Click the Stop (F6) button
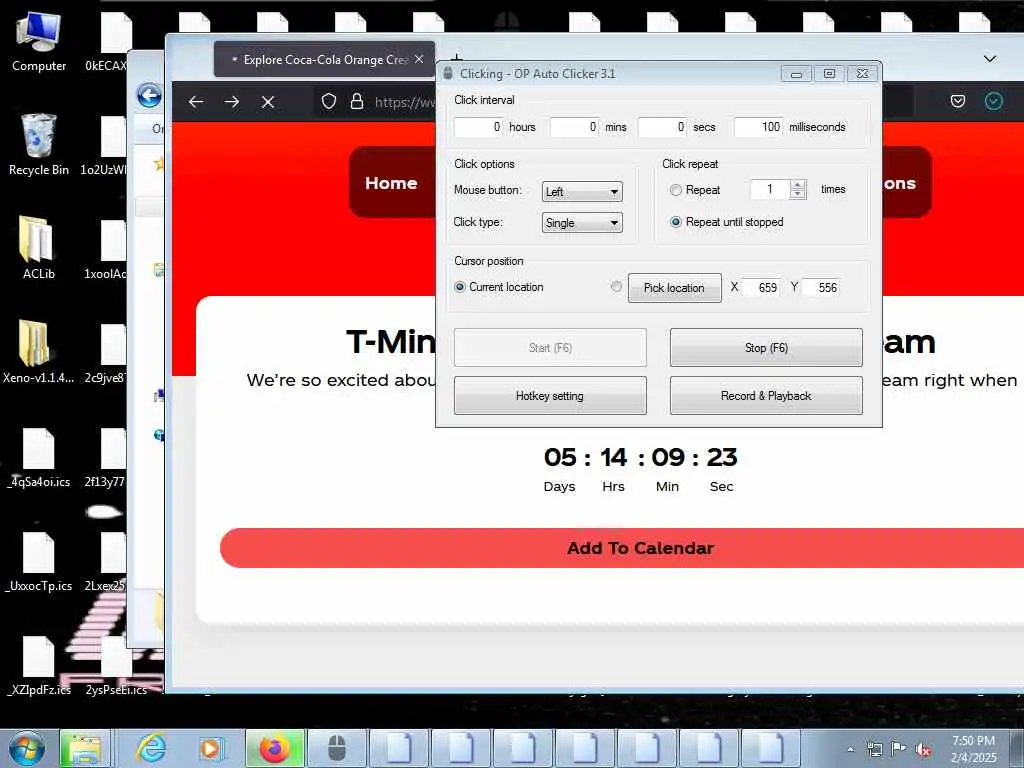Viewport: 1024px width, 768px height. point(766,347)
